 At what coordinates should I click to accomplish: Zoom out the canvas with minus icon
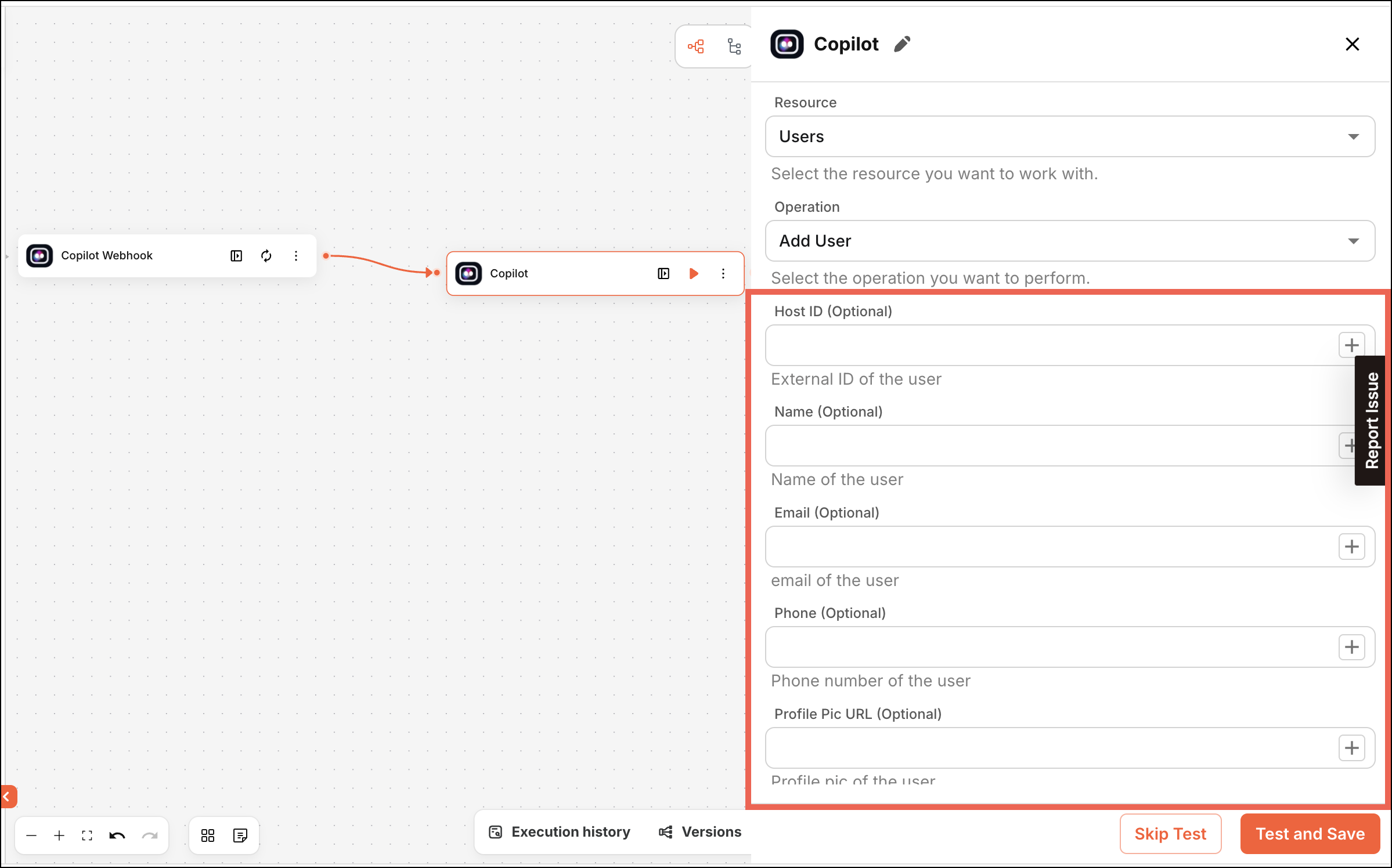coord(32,836)
